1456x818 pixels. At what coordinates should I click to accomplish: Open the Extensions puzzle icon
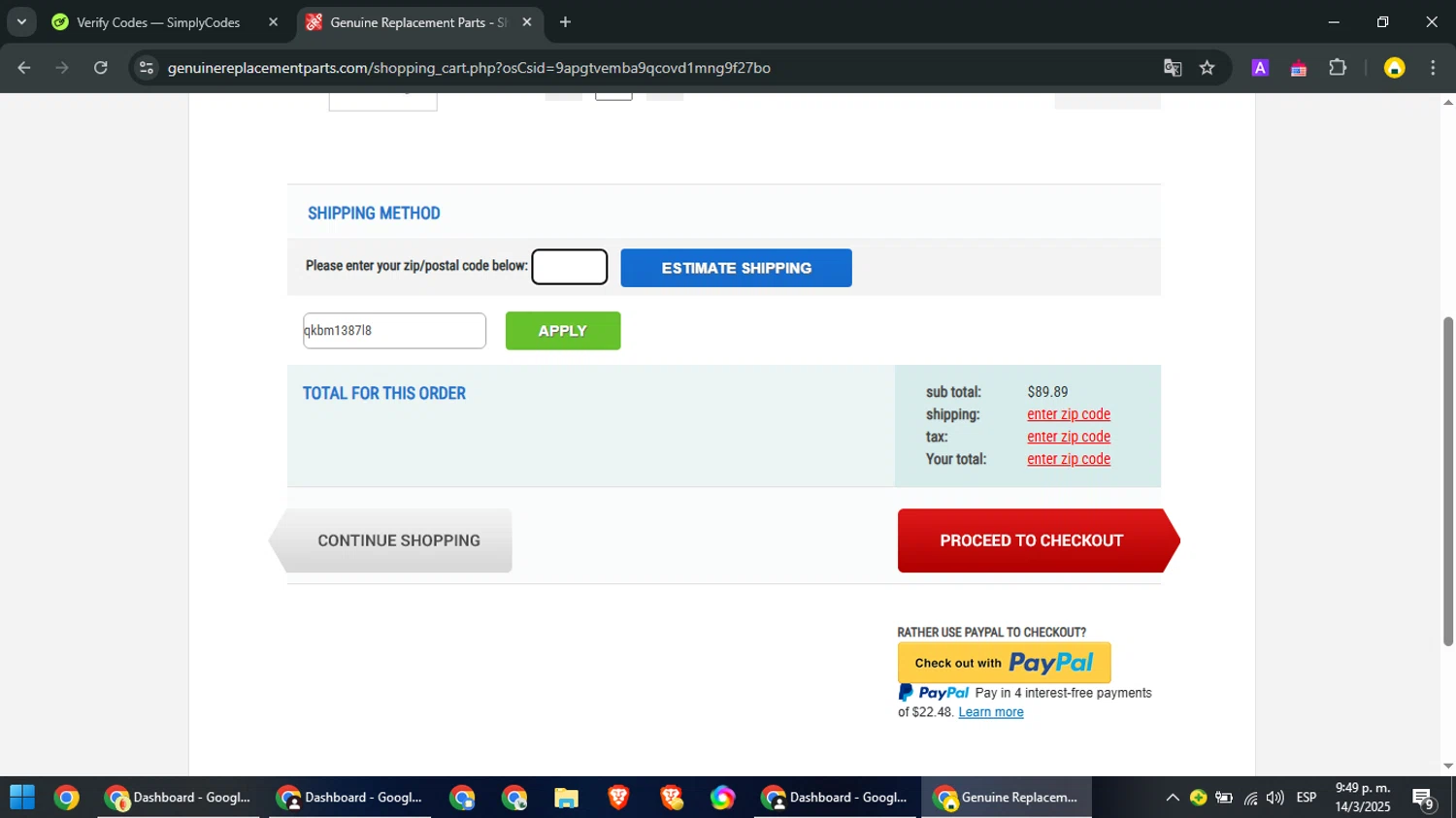[1338, 68]
